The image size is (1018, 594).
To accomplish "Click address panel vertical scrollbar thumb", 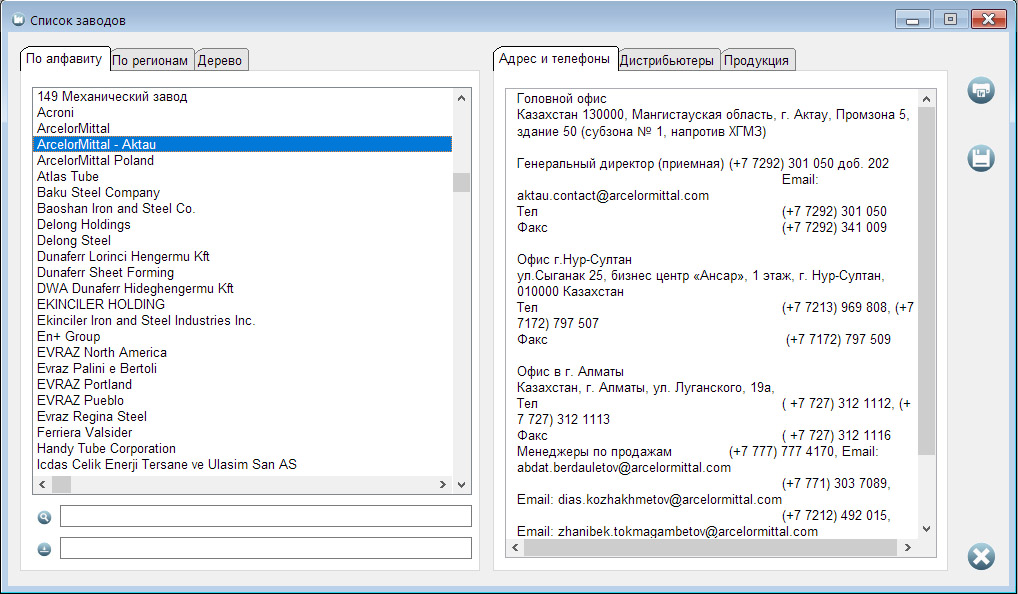I will tap(926, 281).
